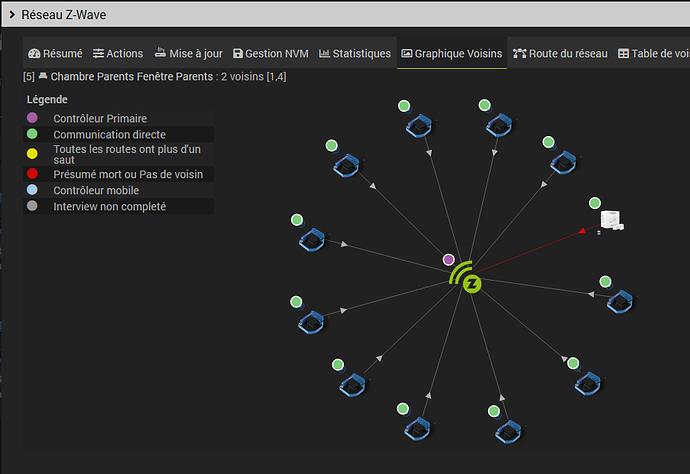
Task: Click the 'Contrôleur mobile' legend label
Action: tap(96, 190)
